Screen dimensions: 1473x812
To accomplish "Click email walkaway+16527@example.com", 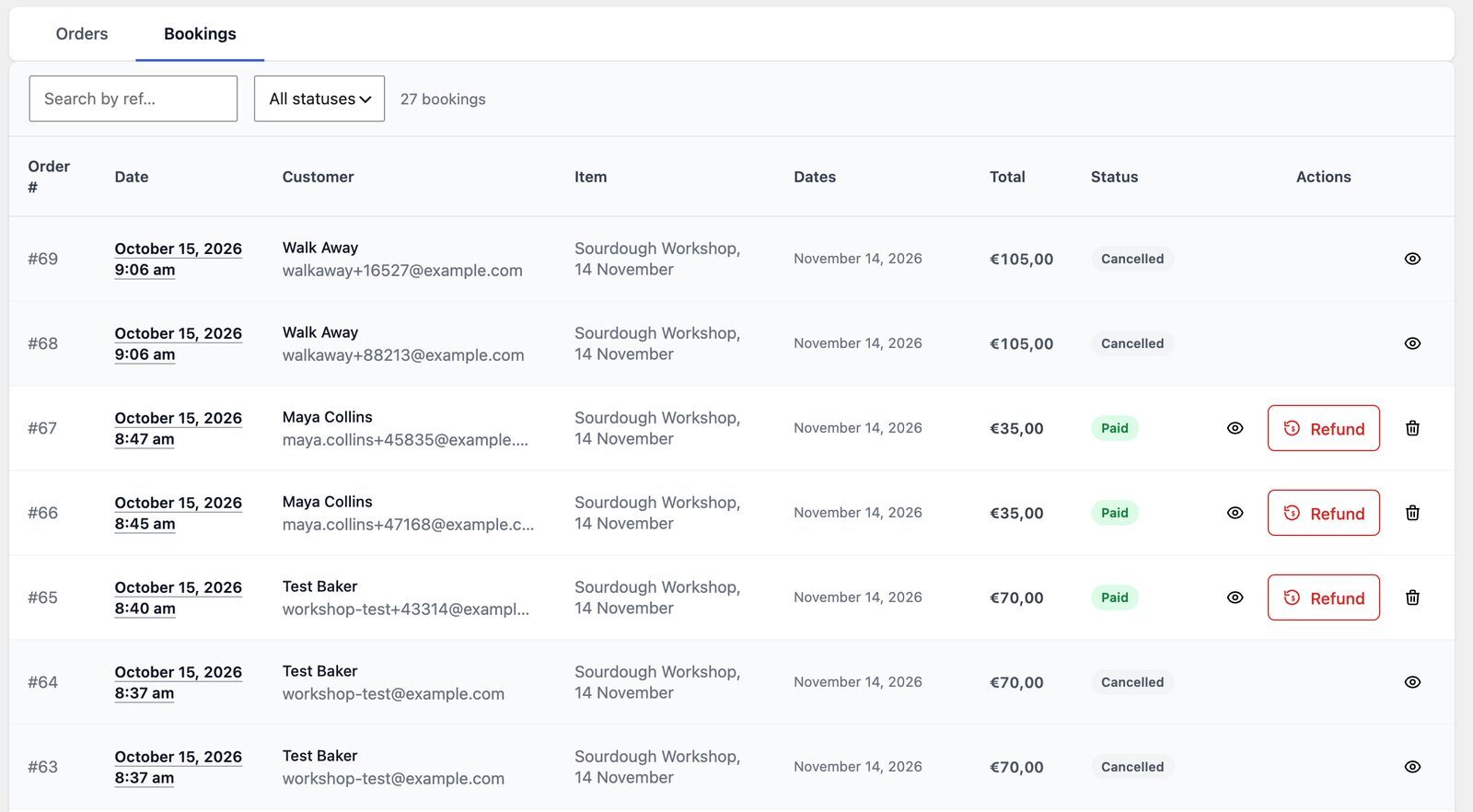I will 402,271.
